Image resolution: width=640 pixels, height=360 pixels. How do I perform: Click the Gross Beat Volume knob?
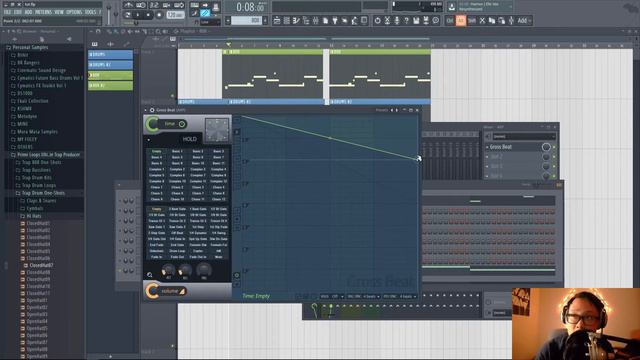click(x=153, y=291)
